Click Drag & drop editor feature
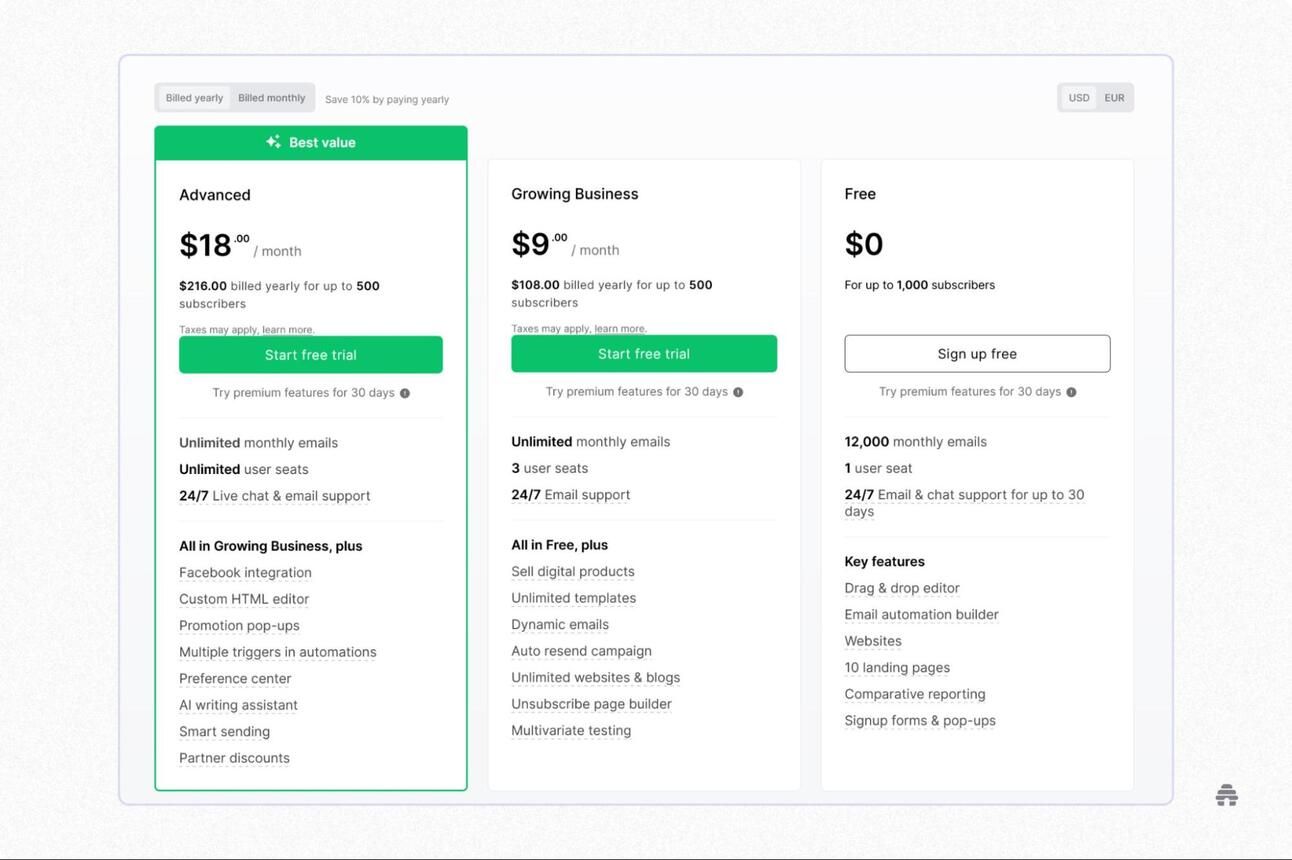 pyautogui.click(x=902, y=588)
